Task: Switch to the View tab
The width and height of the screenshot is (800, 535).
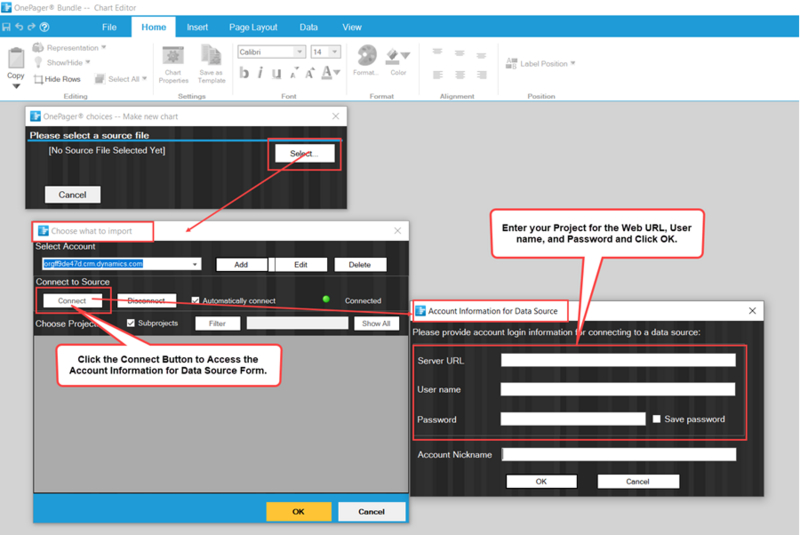Action: (x=352, y=27)
